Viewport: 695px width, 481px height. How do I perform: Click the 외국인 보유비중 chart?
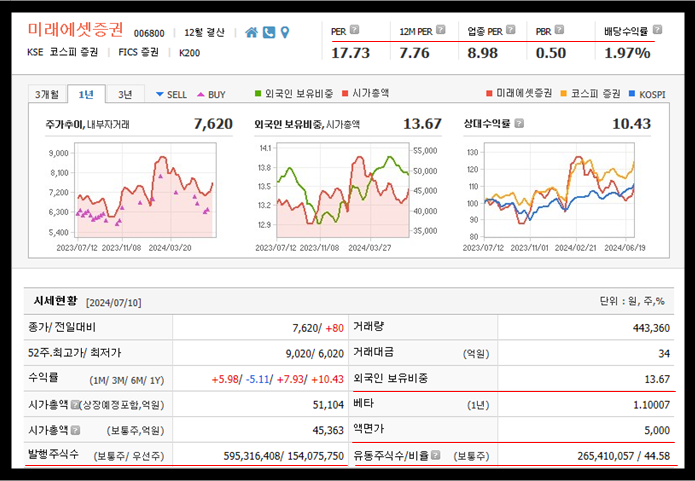pos(343,190)
